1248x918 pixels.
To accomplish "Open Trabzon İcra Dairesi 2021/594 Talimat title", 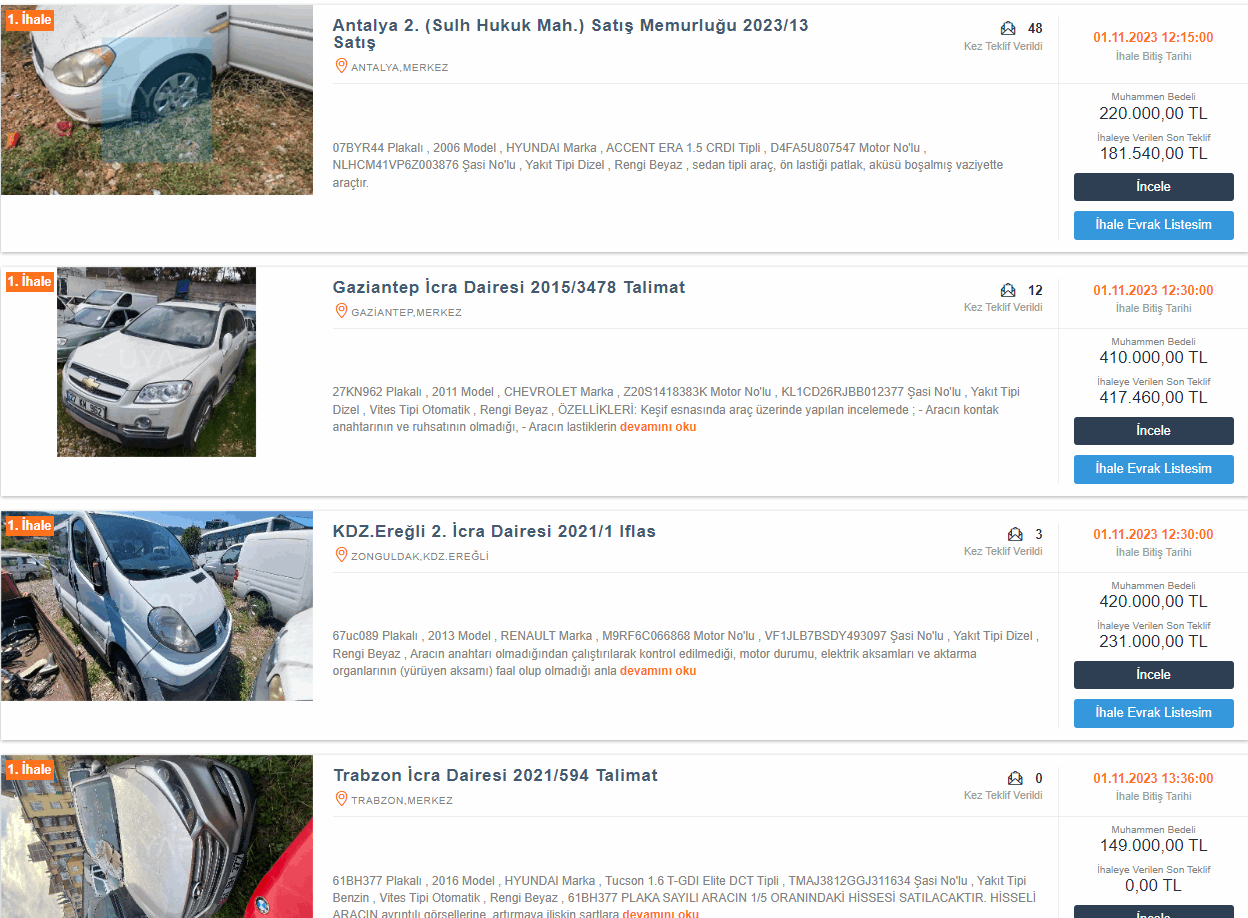I will tap(495, 775).
